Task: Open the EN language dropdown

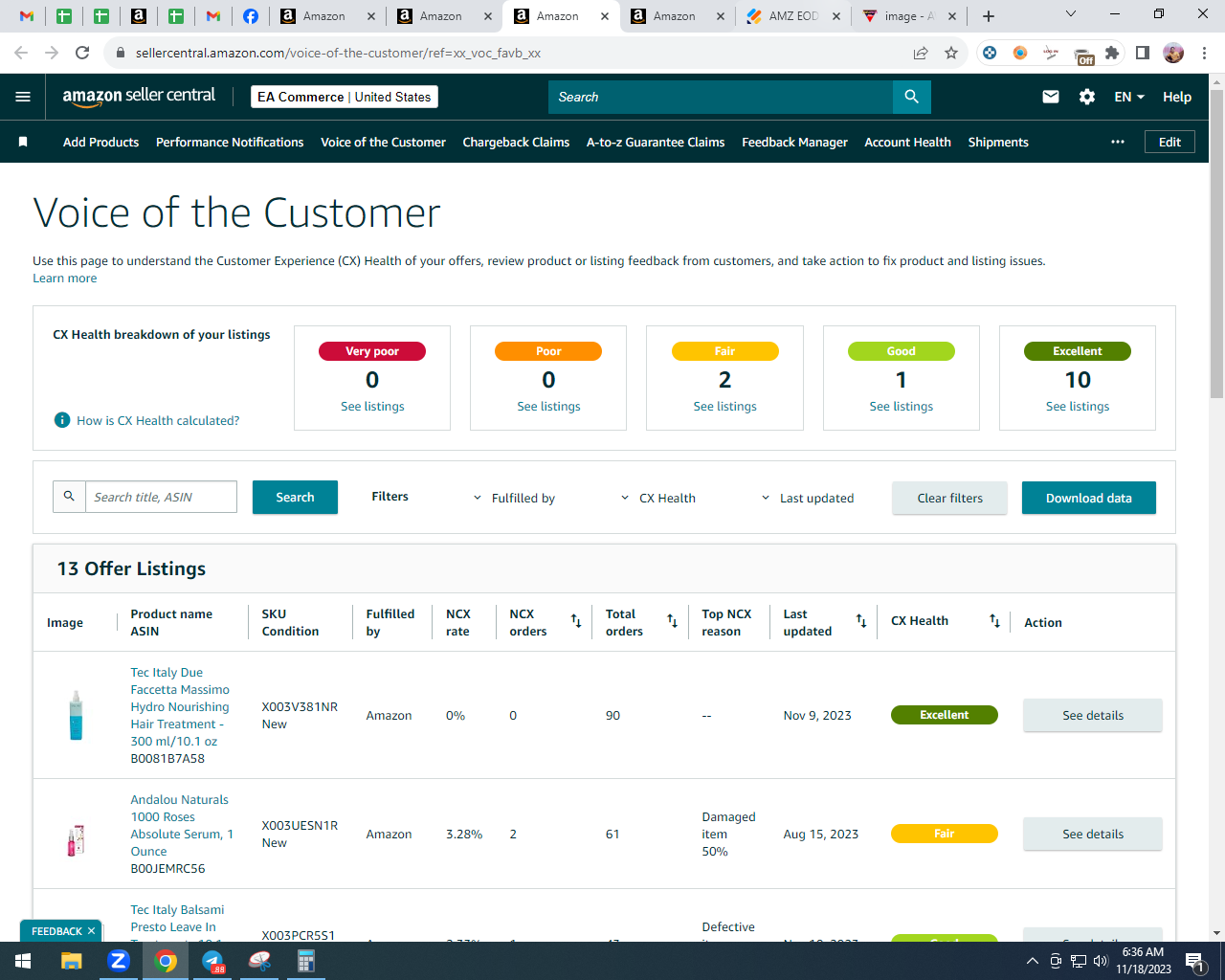Action: tap(1129, 97)
